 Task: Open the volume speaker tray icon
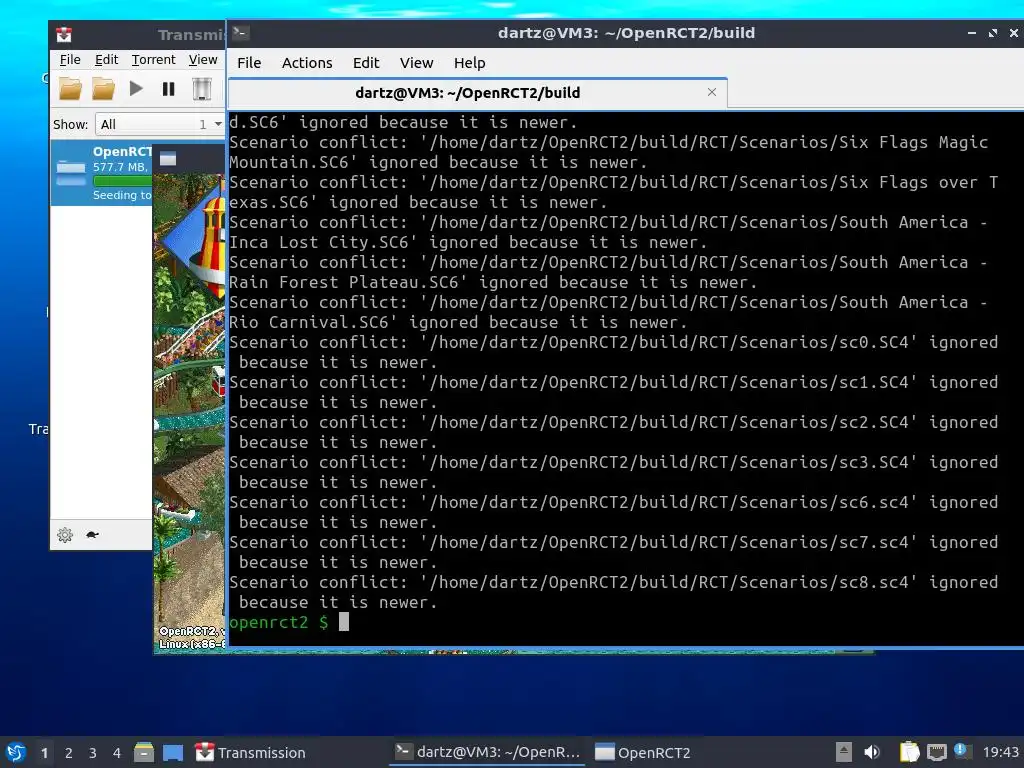(x=872, y=752)
